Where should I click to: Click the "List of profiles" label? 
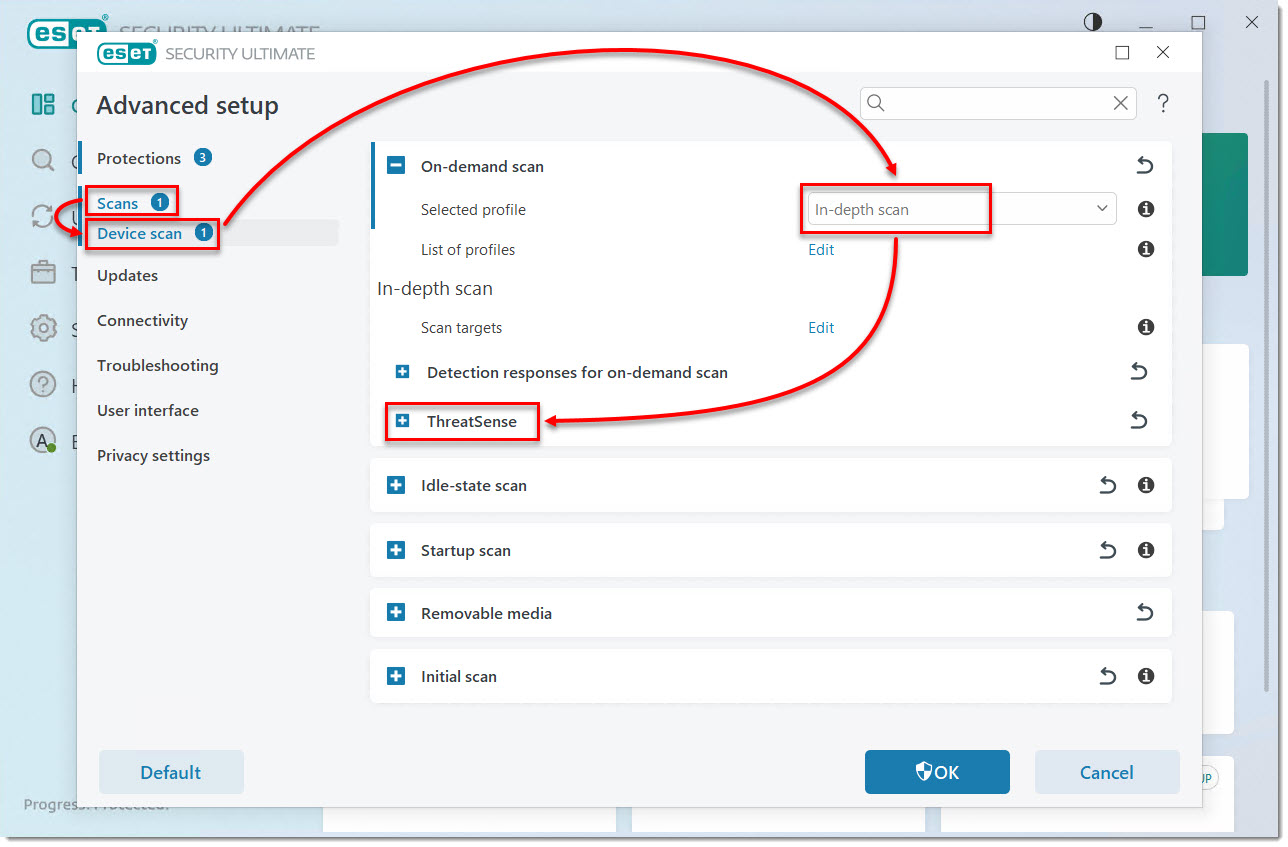tap(468, 249)
